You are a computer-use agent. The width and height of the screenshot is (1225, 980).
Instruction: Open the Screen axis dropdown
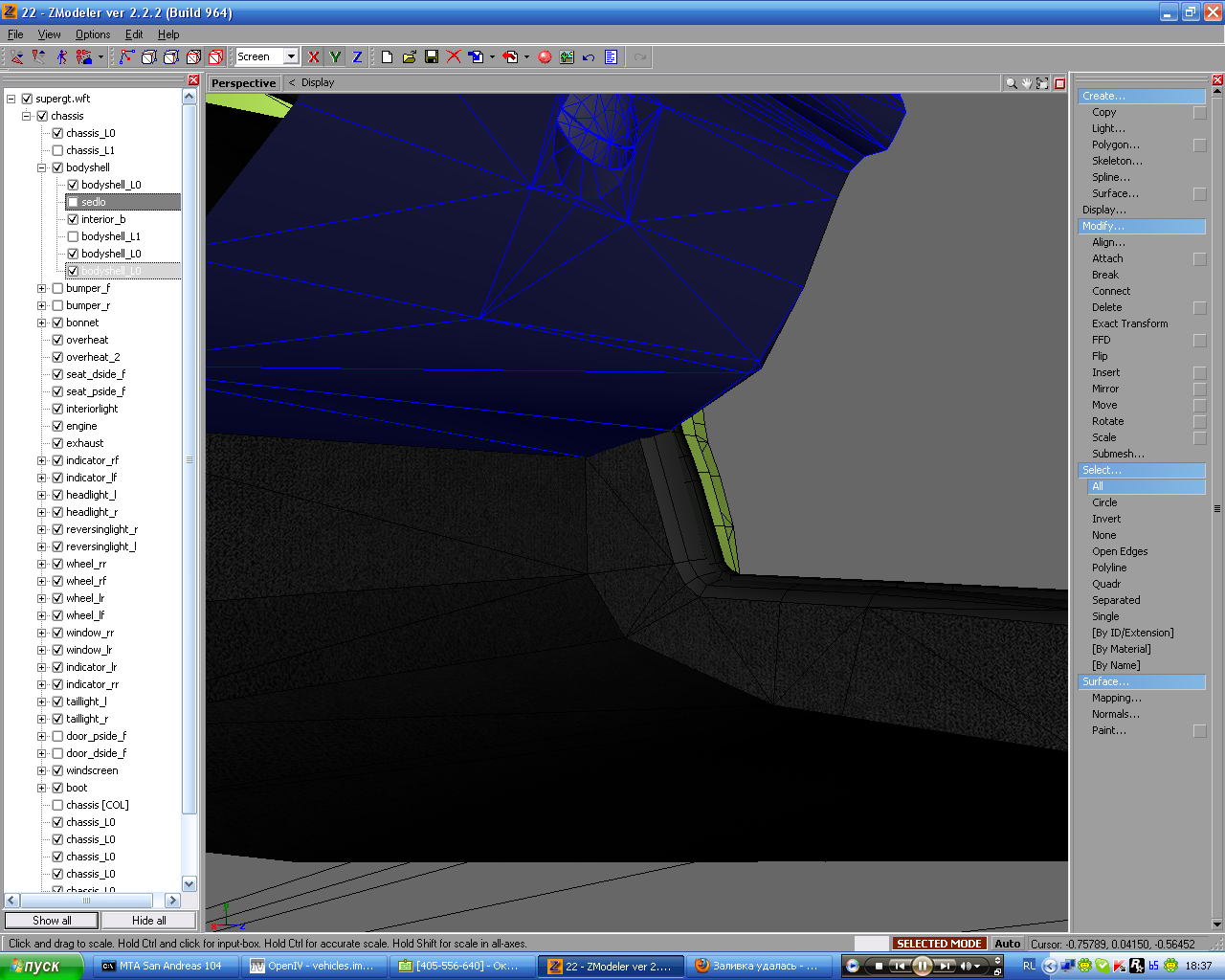point(291,56)
